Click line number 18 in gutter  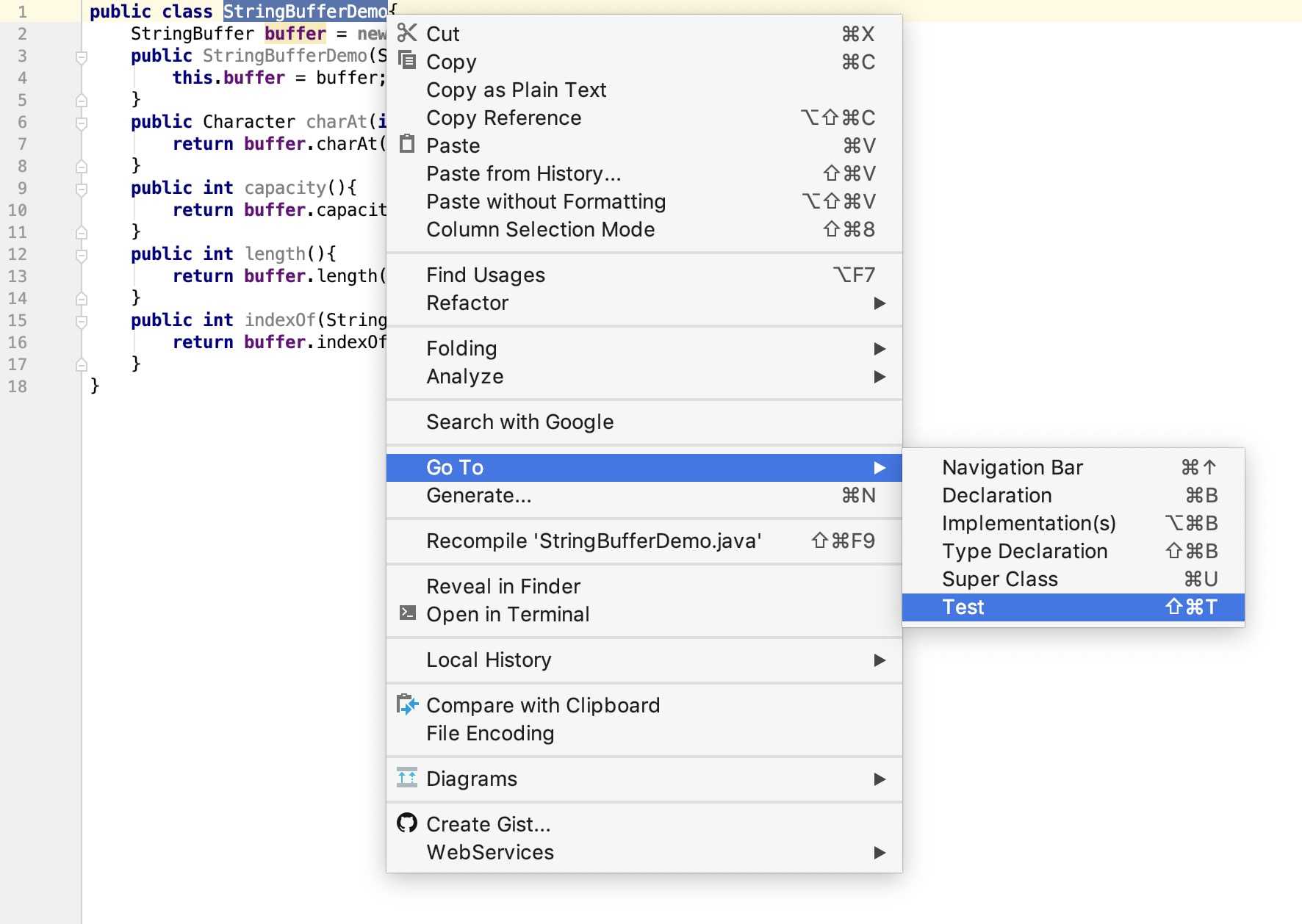click(x=18, y=386)
